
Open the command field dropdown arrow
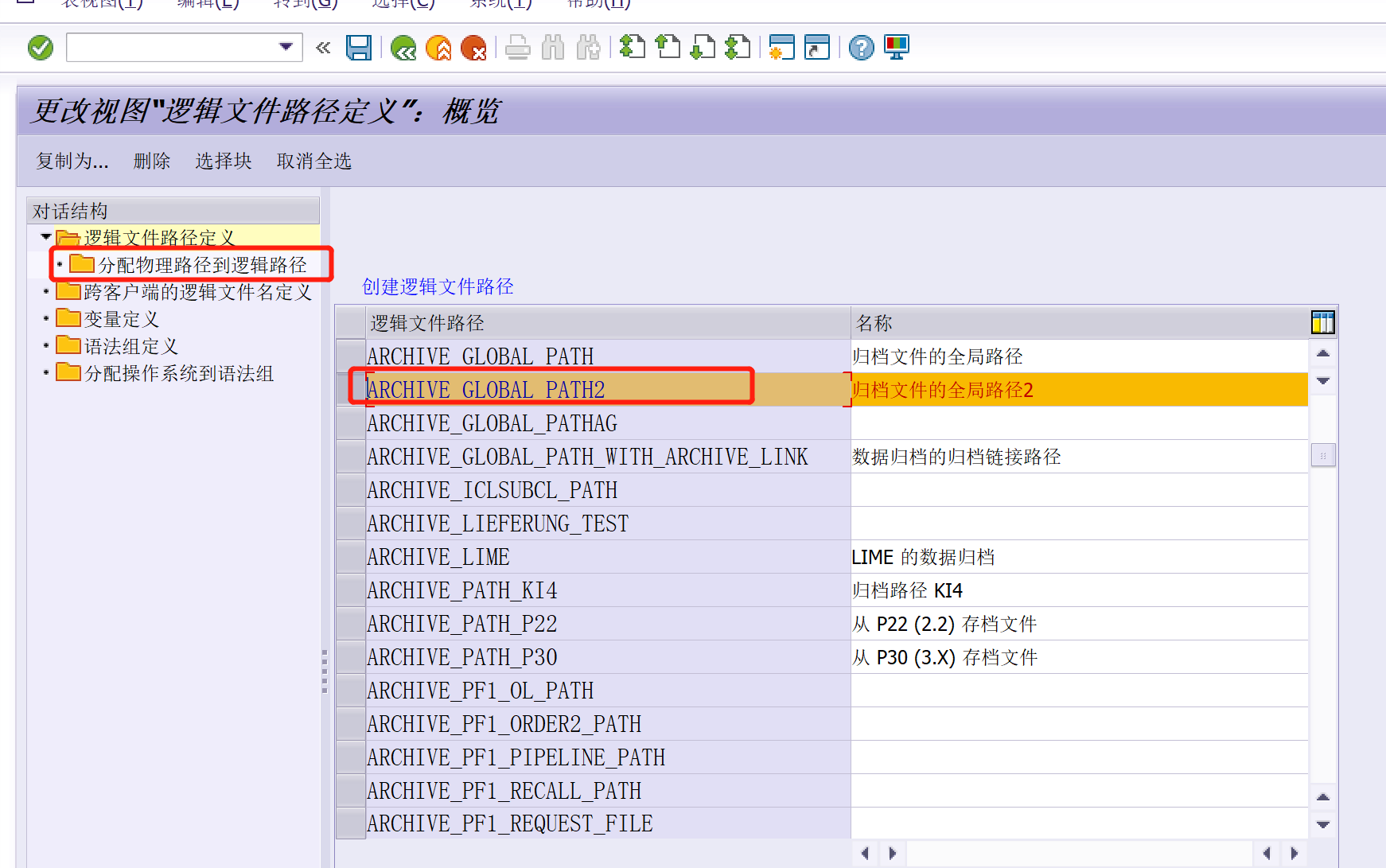[x=286, y=47]
